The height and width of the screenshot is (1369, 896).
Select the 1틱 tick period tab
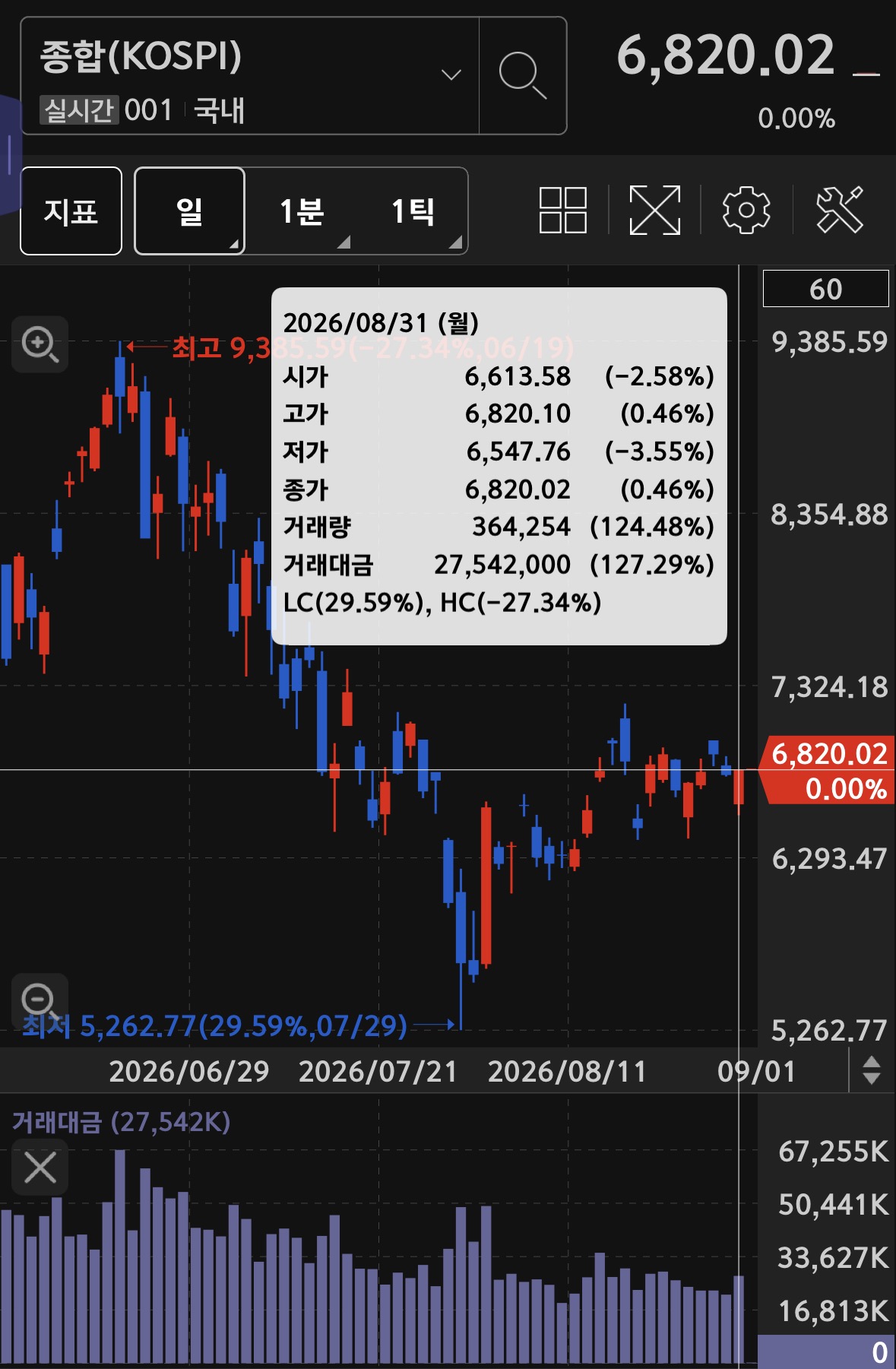tap(413, 211)
